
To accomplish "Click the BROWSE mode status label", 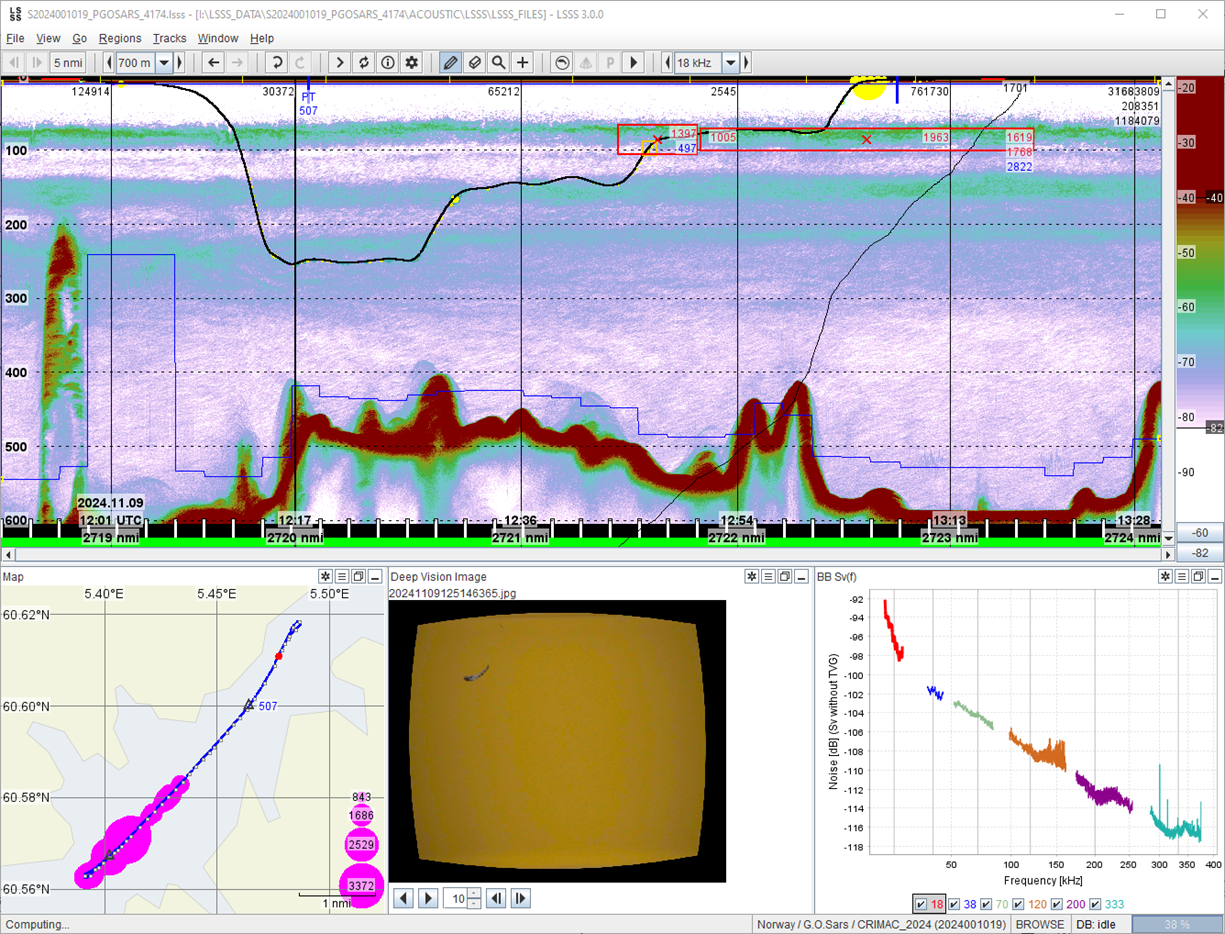I will point(1040,924).
